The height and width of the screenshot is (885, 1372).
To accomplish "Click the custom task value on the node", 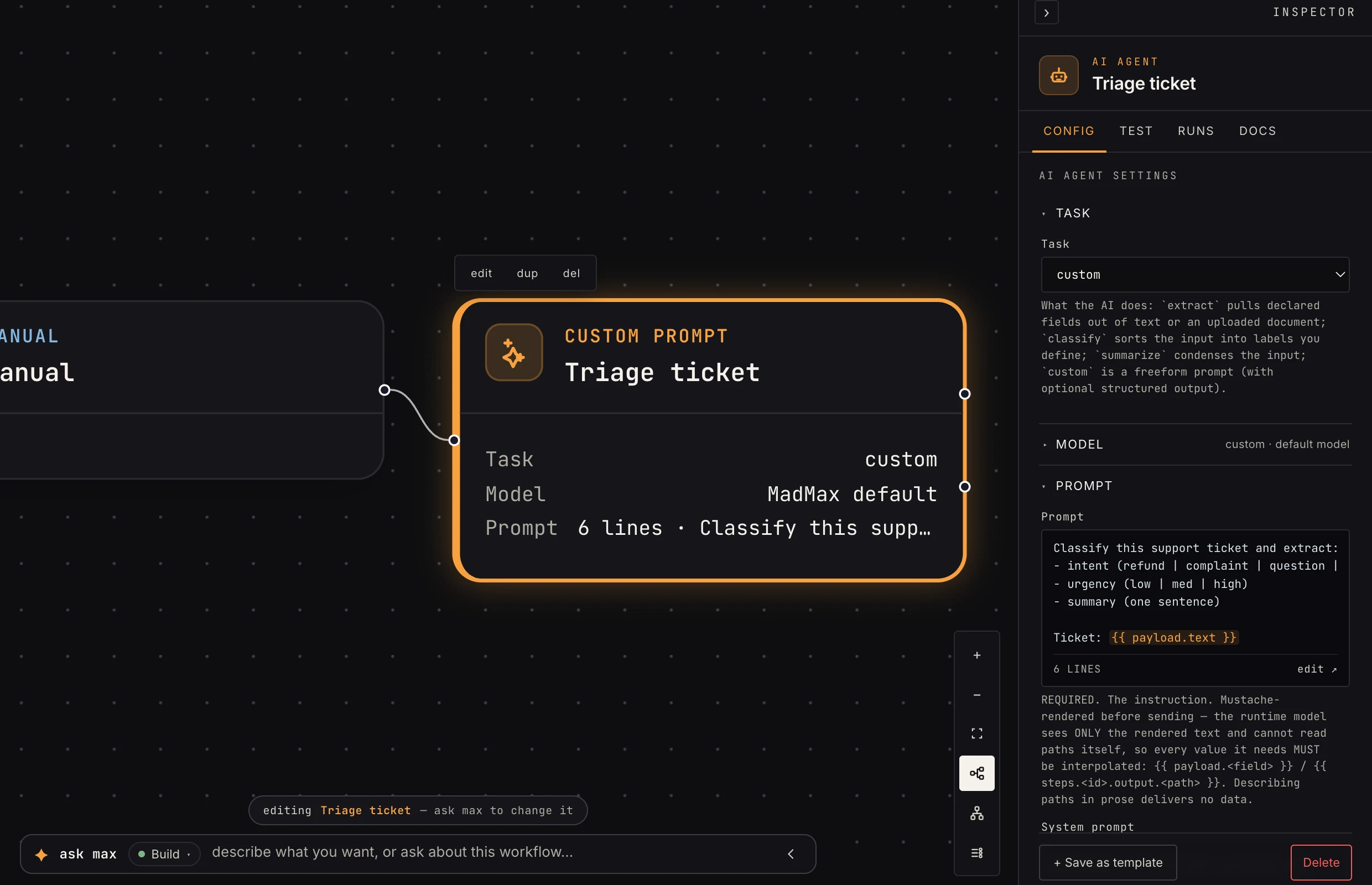I will 901,460.
